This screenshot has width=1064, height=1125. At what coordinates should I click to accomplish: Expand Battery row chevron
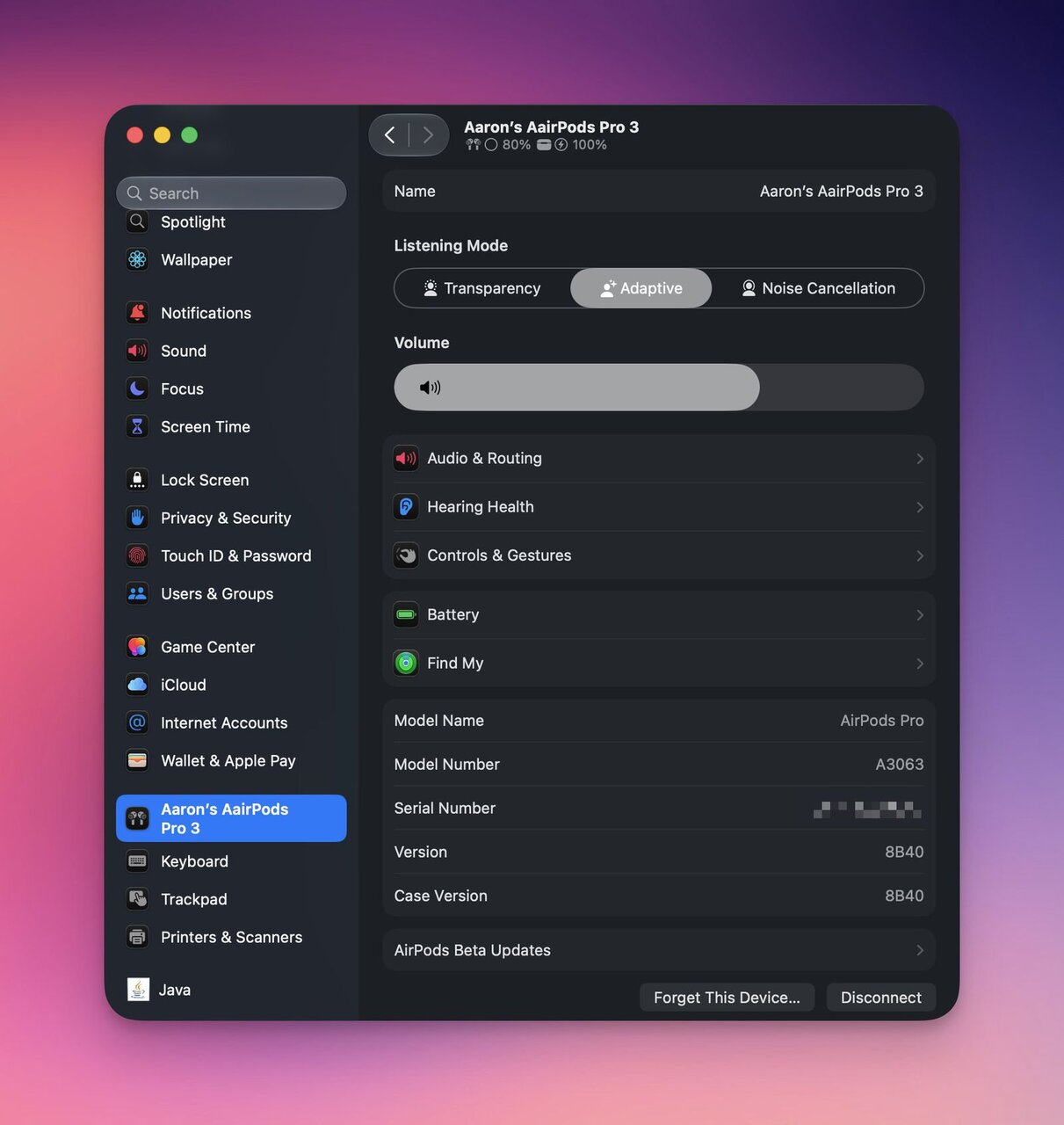point(920,615)
